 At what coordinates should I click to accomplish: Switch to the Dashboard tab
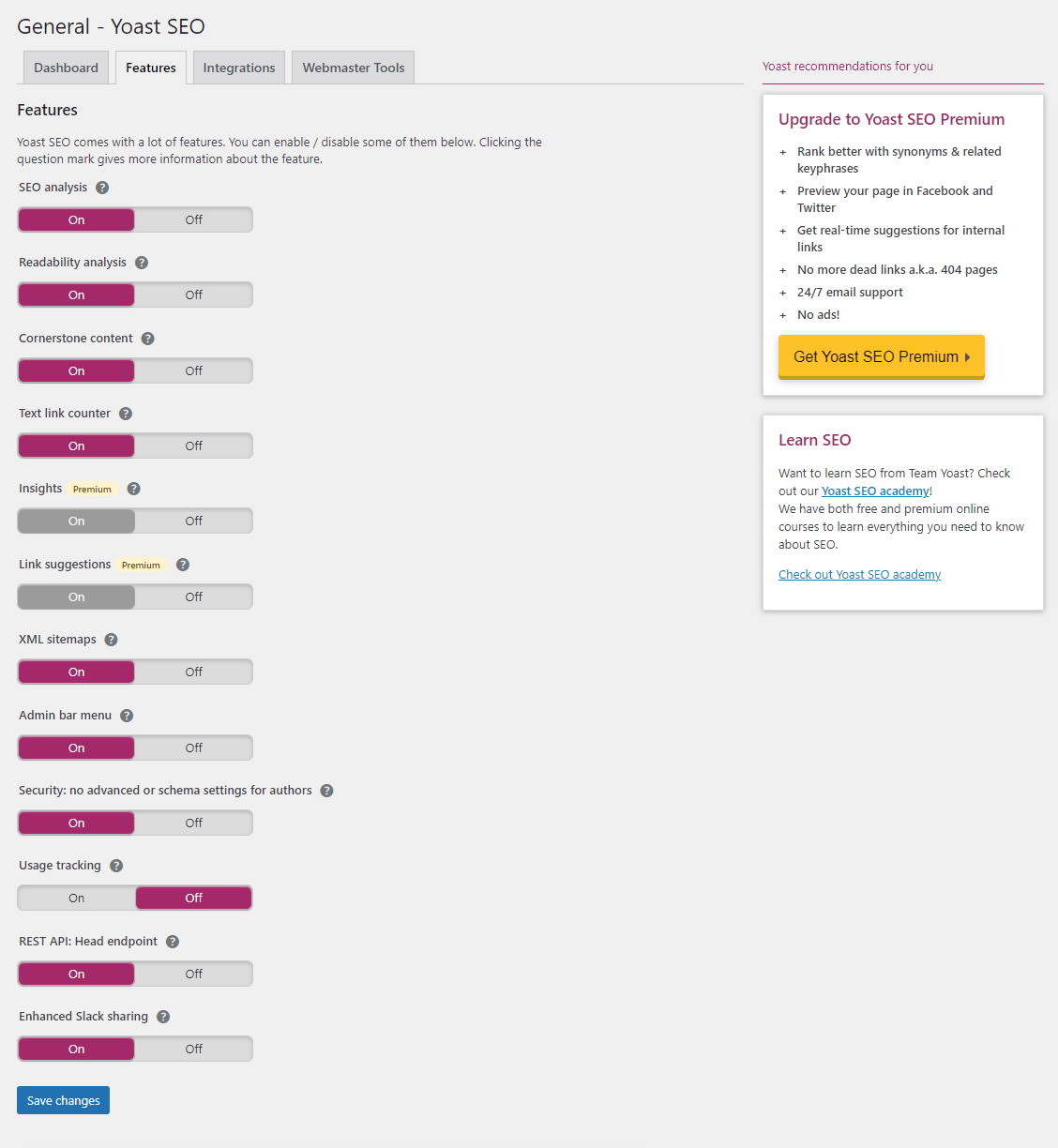[66, 68]
